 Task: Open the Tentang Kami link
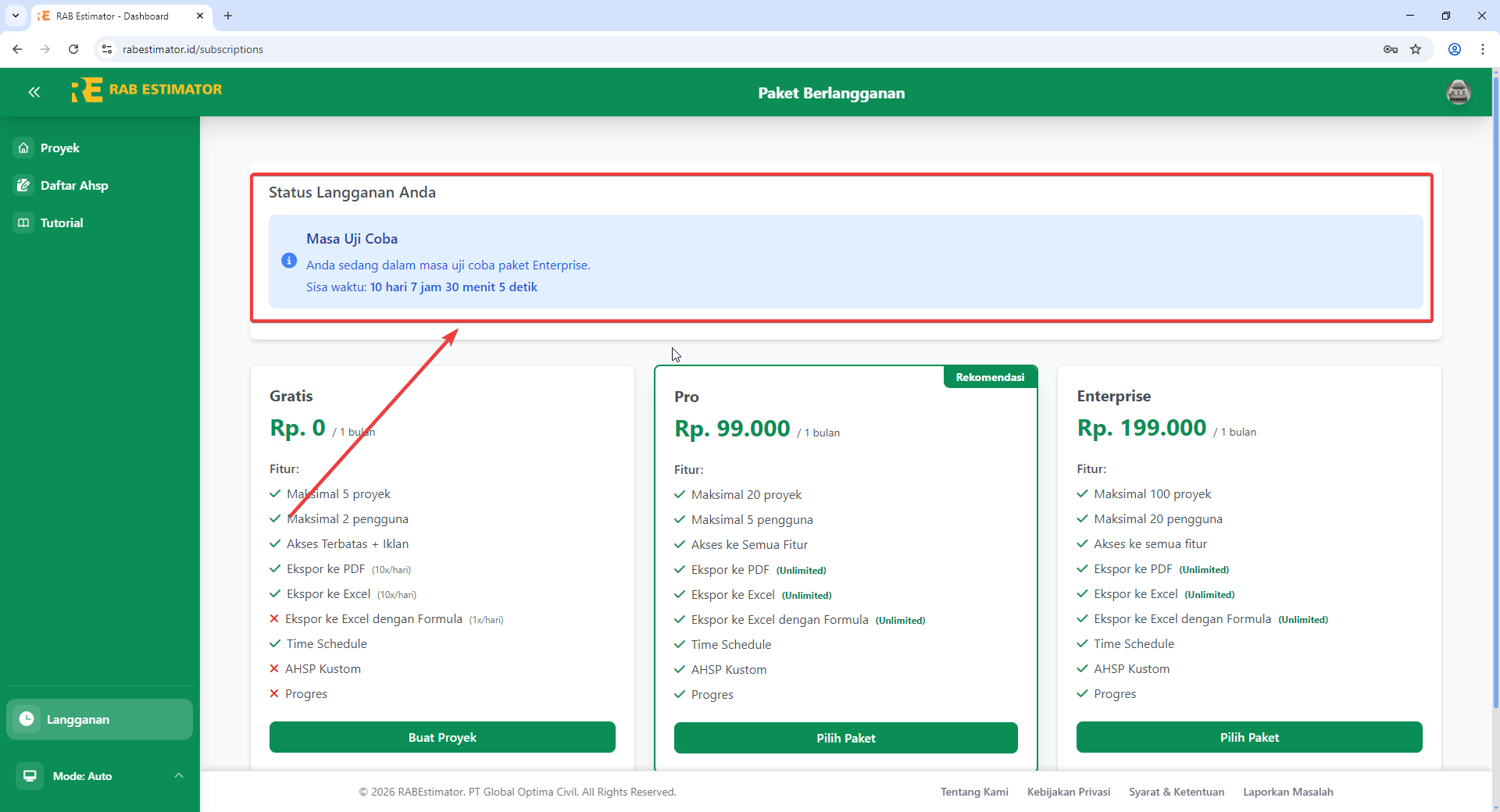coord(973,792)
